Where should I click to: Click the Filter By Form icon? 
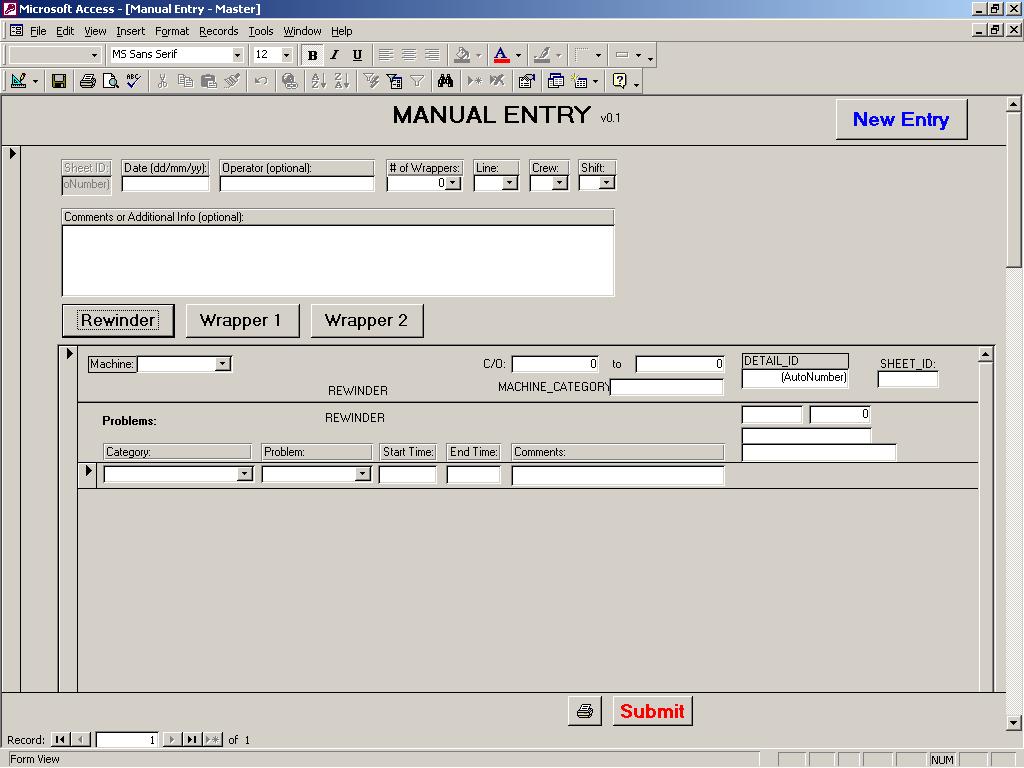[394, 81]
